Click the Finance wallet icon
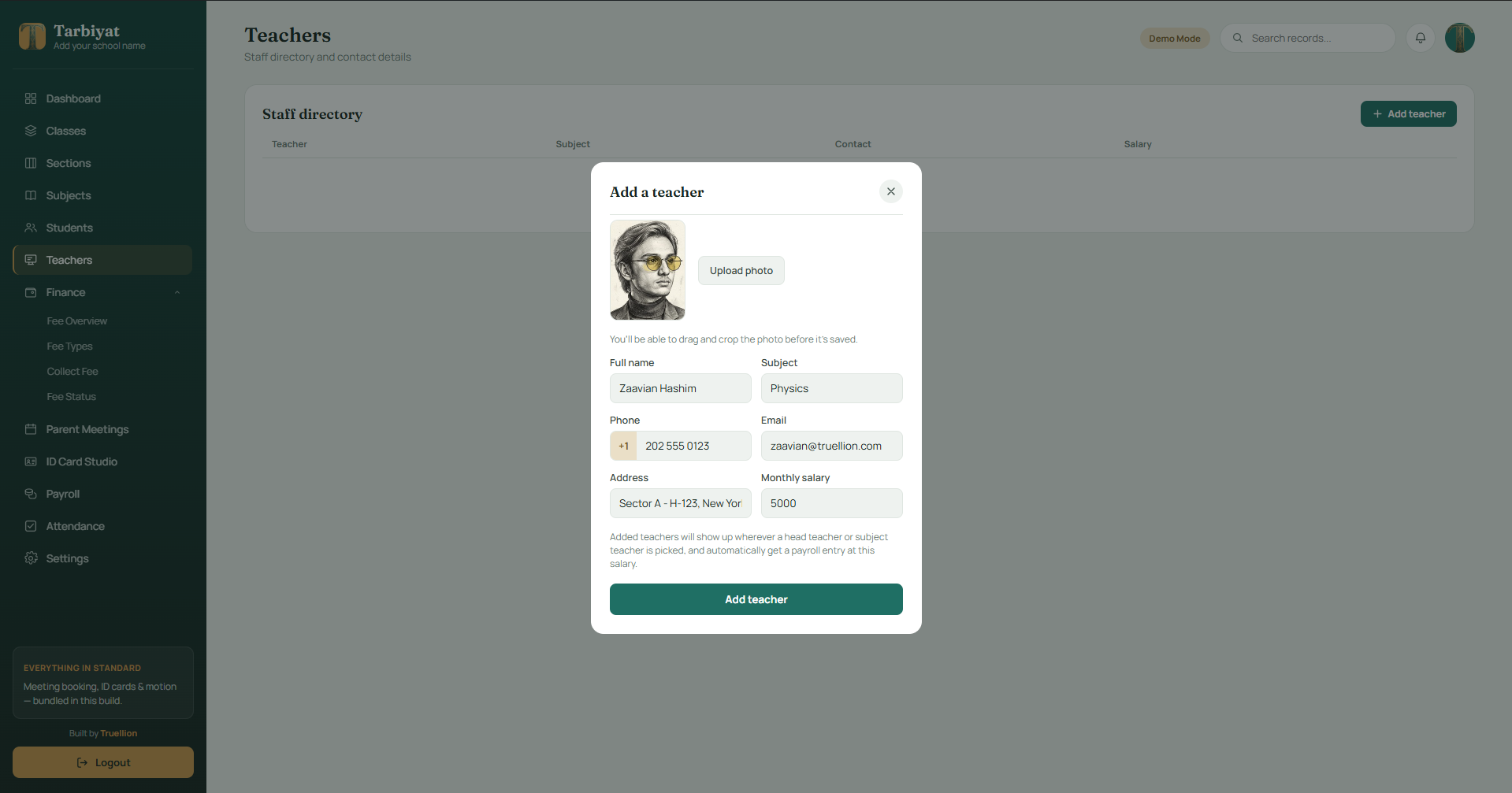 31,292
